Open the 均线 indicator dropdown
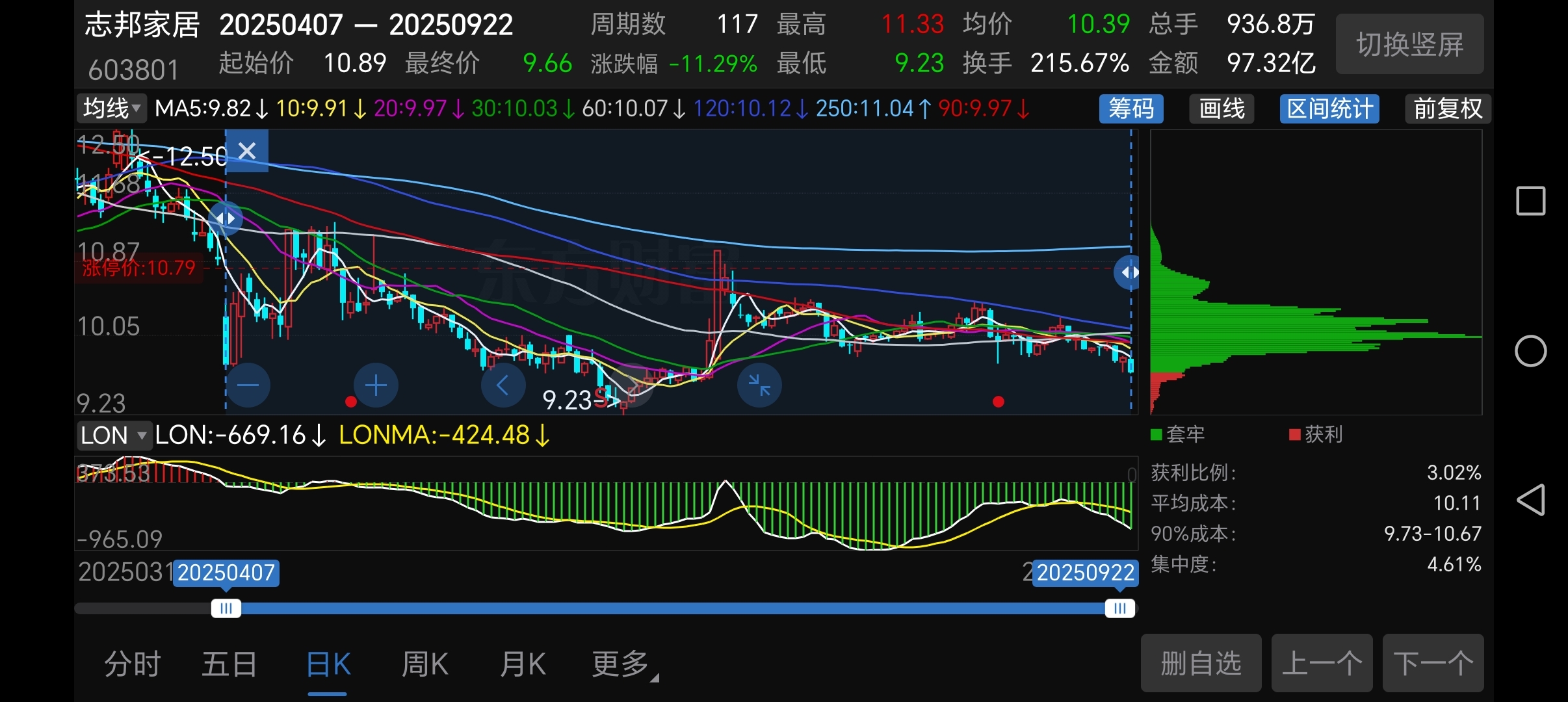Viewport: 1568px width, 702px height. click(x=112, y=108)
